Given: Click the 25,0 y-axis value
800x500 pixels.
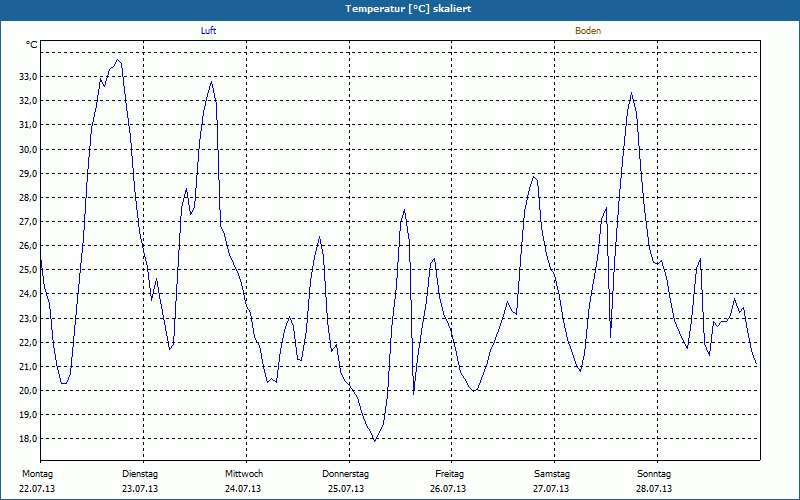Looking at the screenshot, I should (x=29, y=270).
